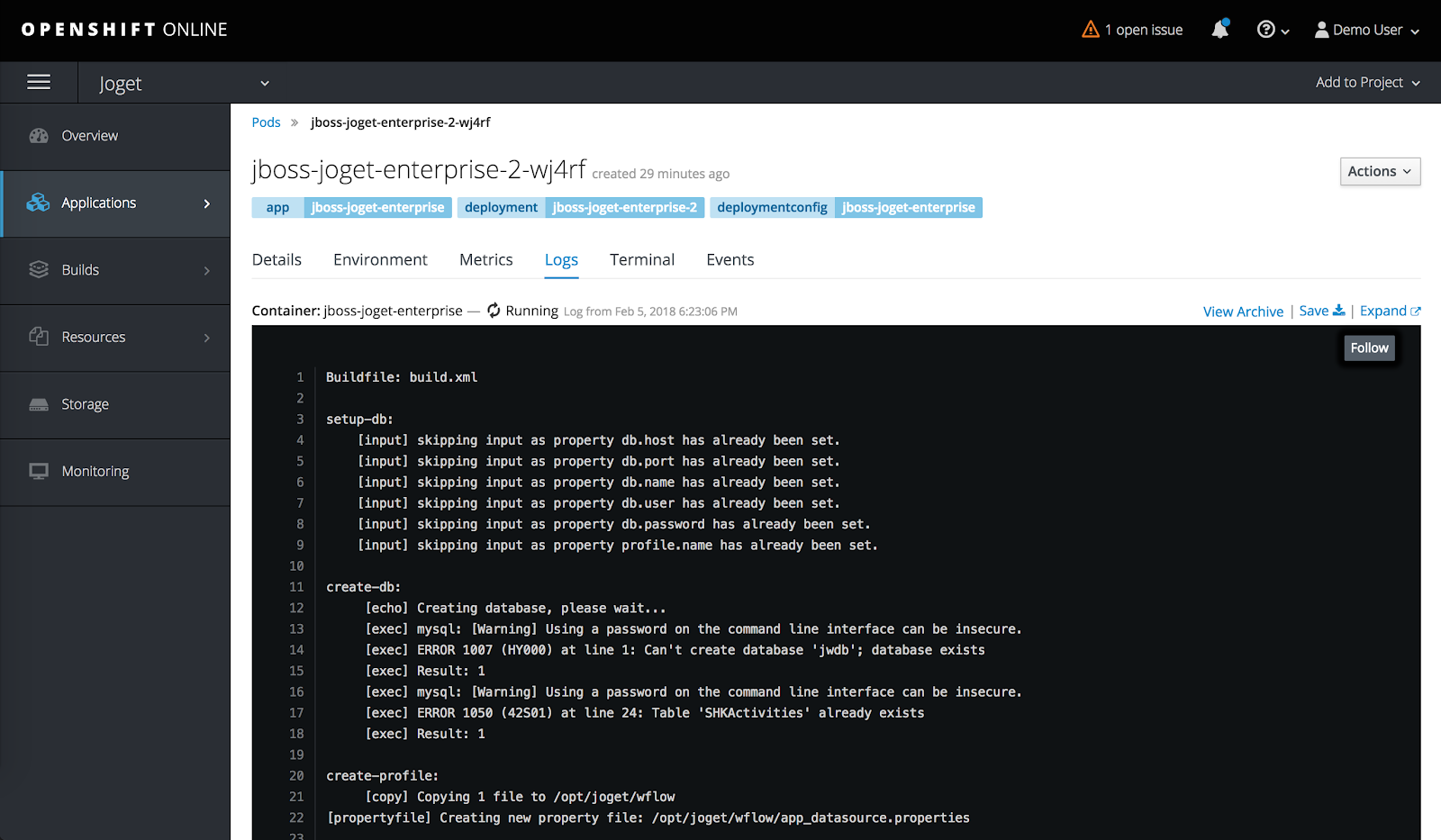Click the db.password property log line

coord(614,524)
